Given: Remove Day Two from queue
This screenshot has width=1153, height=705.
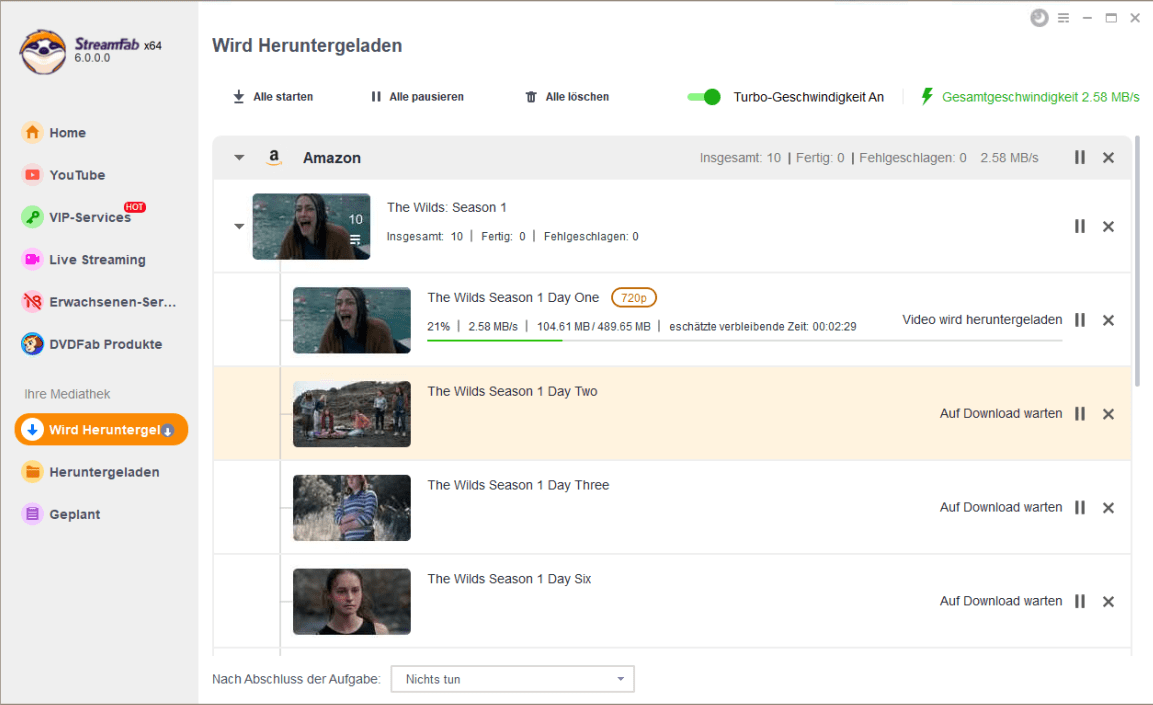Looking at the screenshot, I should [1108, 414].
